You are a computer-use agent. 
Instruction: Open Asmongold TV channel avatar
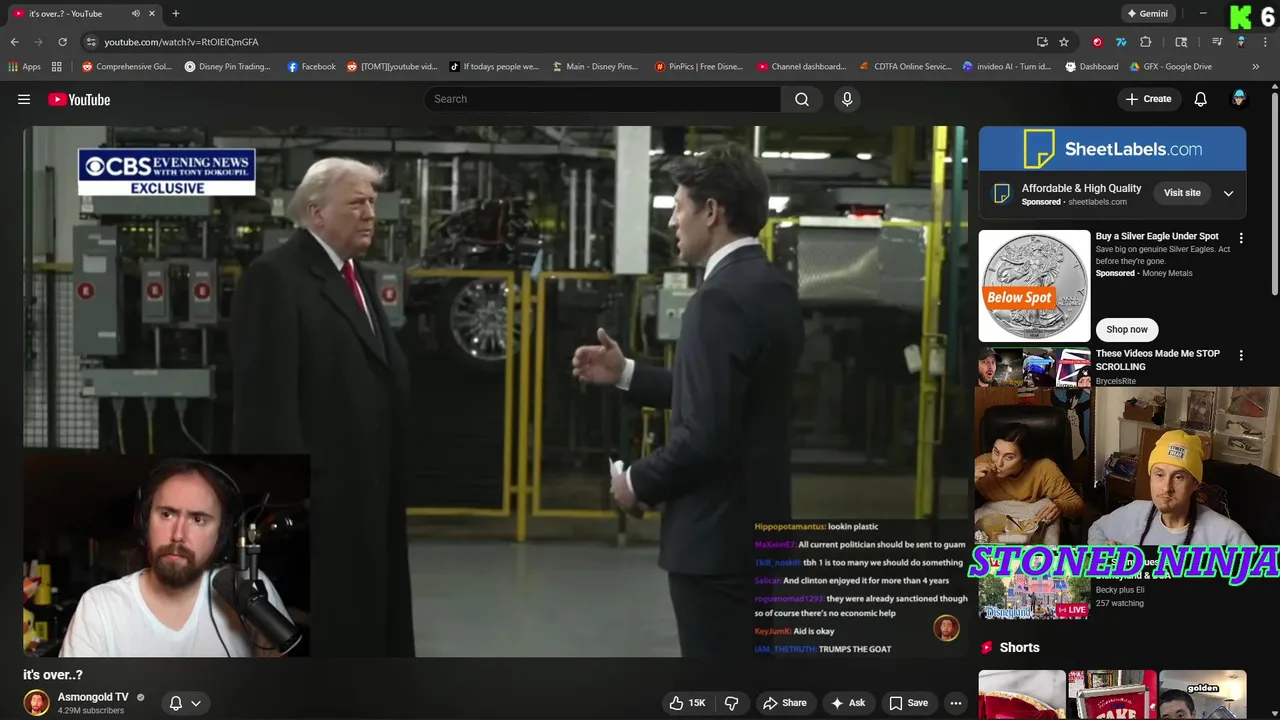coord(37,703)
